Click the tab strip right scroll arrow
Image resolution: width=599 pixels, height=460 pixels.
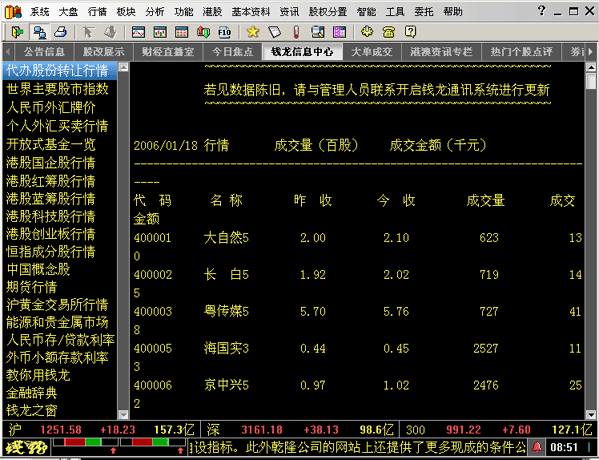click(x=591, y=52)
